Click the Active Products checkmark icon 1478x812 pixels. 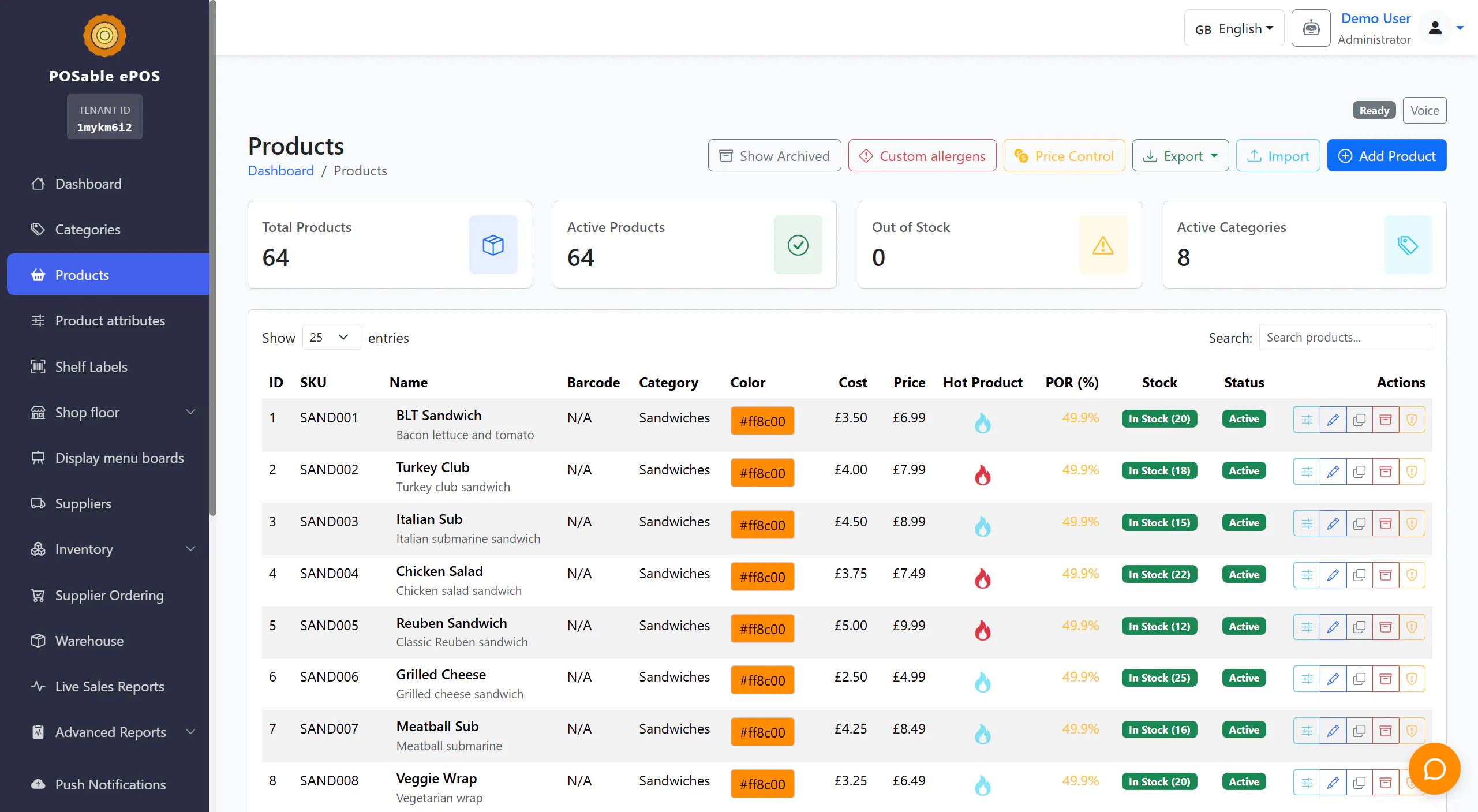tap(798, 245)
